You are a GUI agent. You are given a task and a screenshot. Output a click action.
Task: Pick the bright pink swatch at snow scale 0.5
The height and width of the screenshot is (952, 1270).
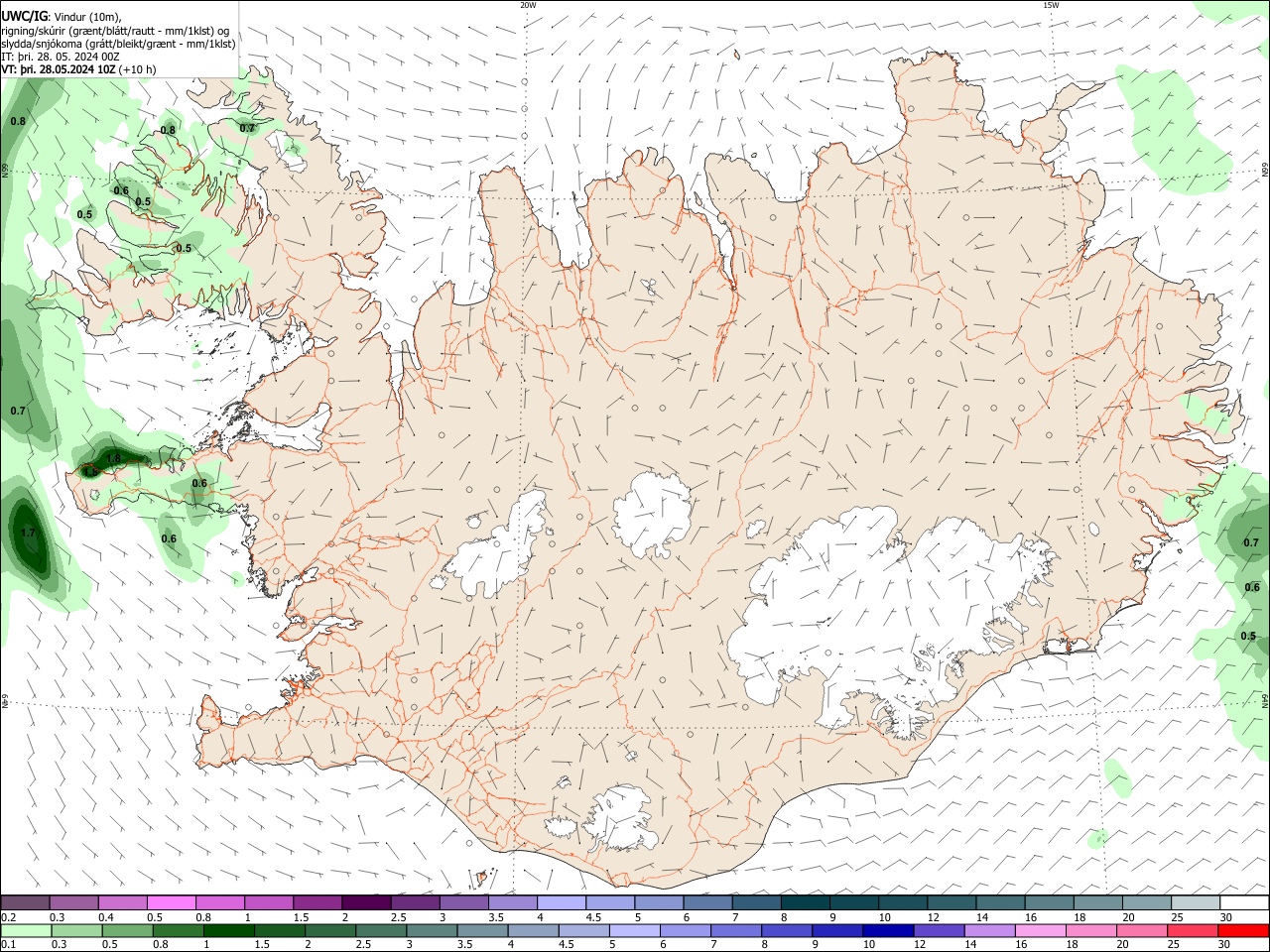pyautogui.click(x=171, y=903)
